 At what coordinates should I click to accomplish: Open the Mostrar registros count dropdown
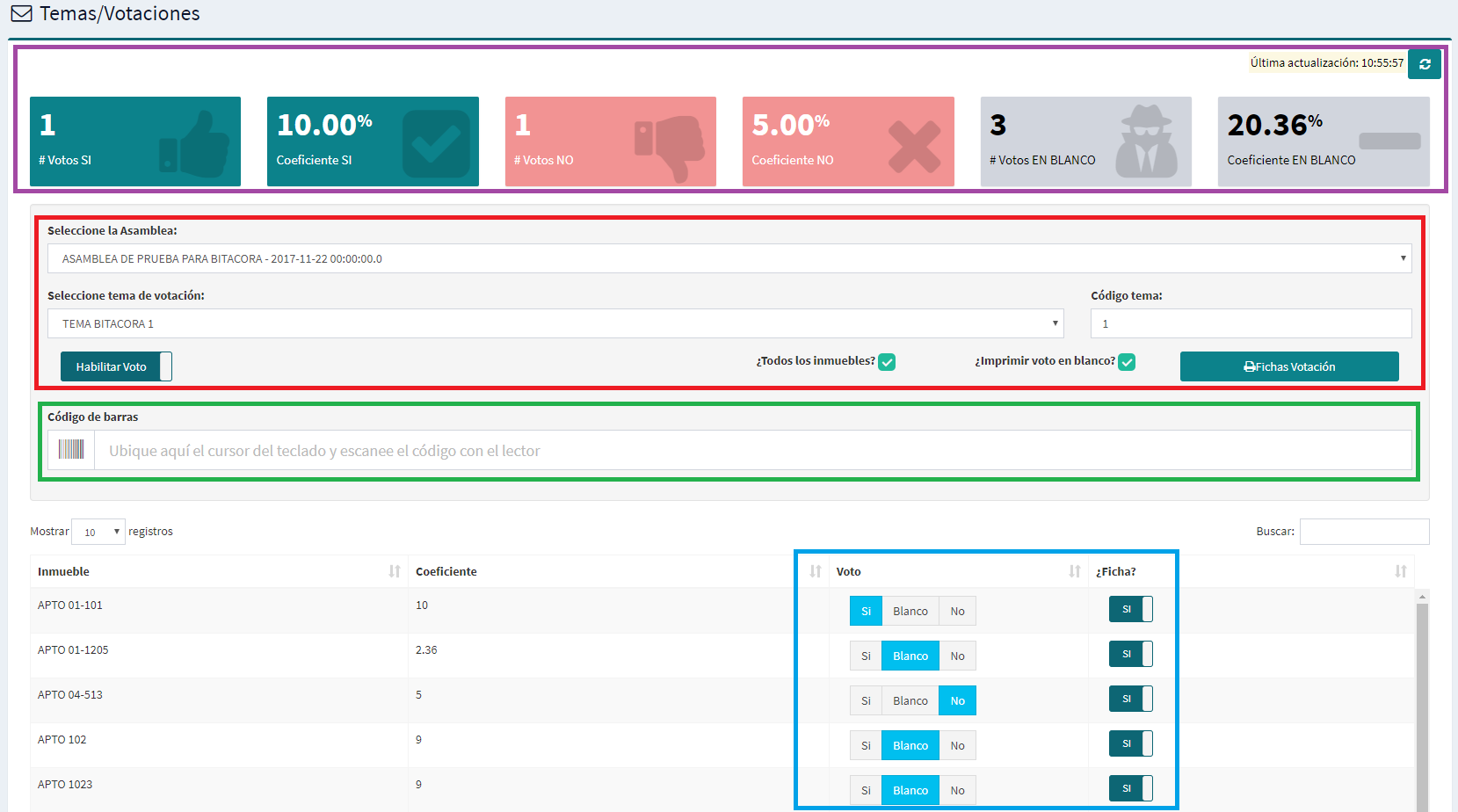point(98,532)
